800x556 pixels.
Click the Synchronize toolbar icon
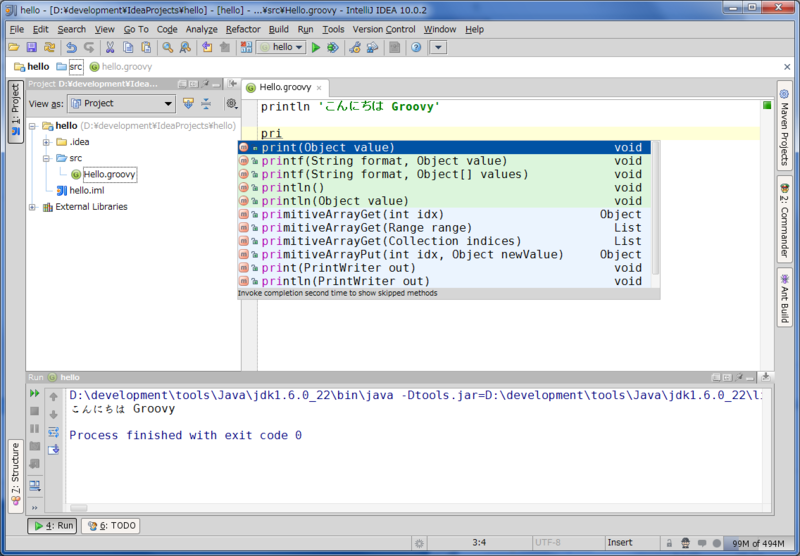(x=49, y=47)
